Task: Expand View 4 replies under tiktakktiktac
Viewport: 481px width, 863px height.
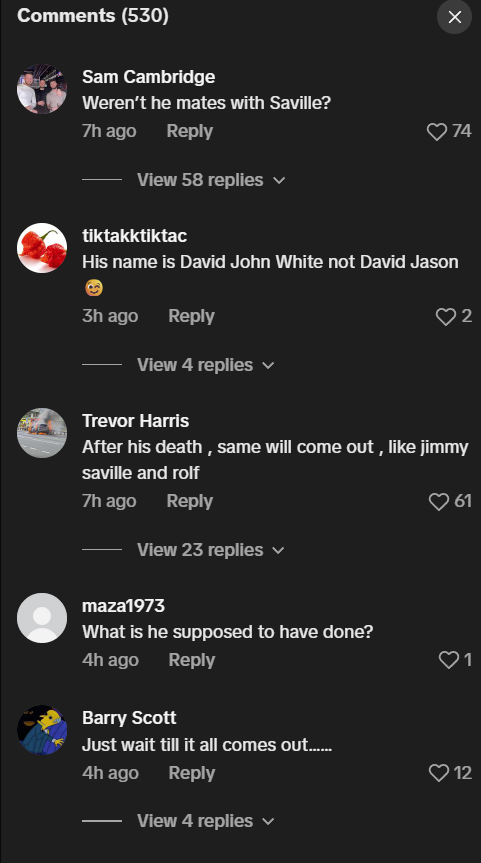Action: tap(206, 365)
